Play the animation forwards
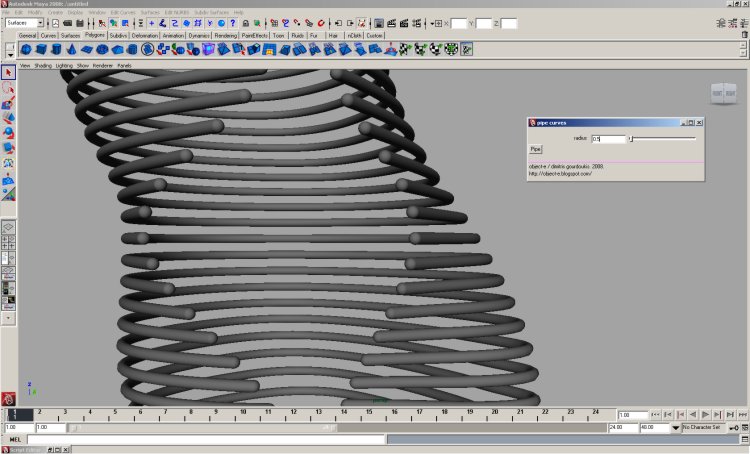 click(705, 415)
